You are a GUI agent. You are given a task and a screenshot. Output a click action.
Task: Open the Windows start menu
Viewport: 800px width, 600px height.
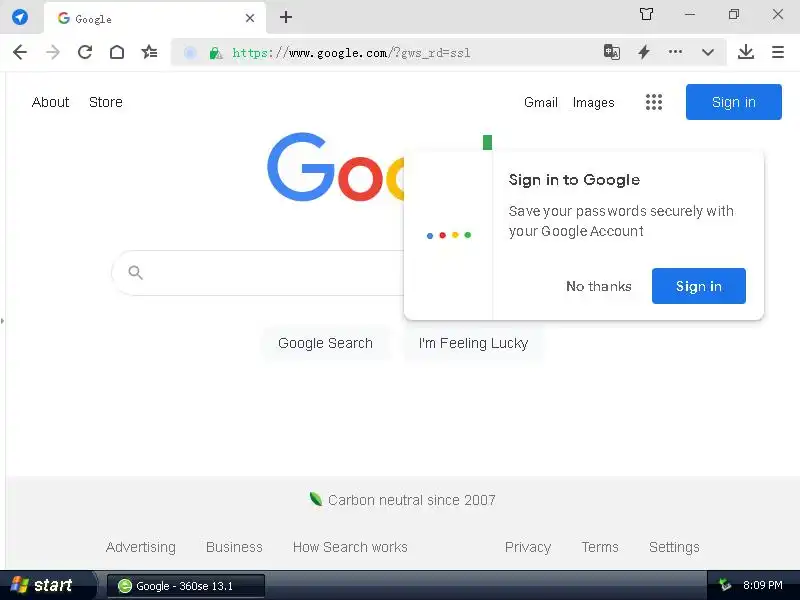(46, 585)
